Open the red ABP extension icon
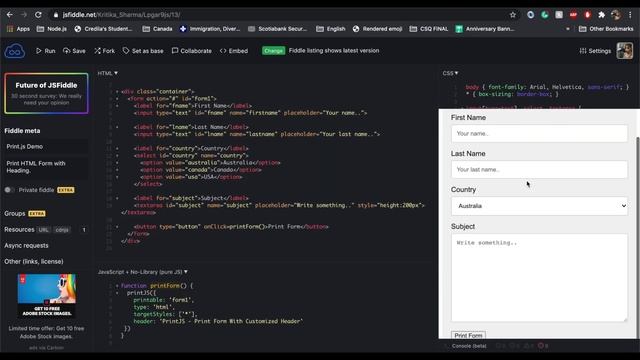The height and width of the screenshot is (360, 640). point(573,15)
